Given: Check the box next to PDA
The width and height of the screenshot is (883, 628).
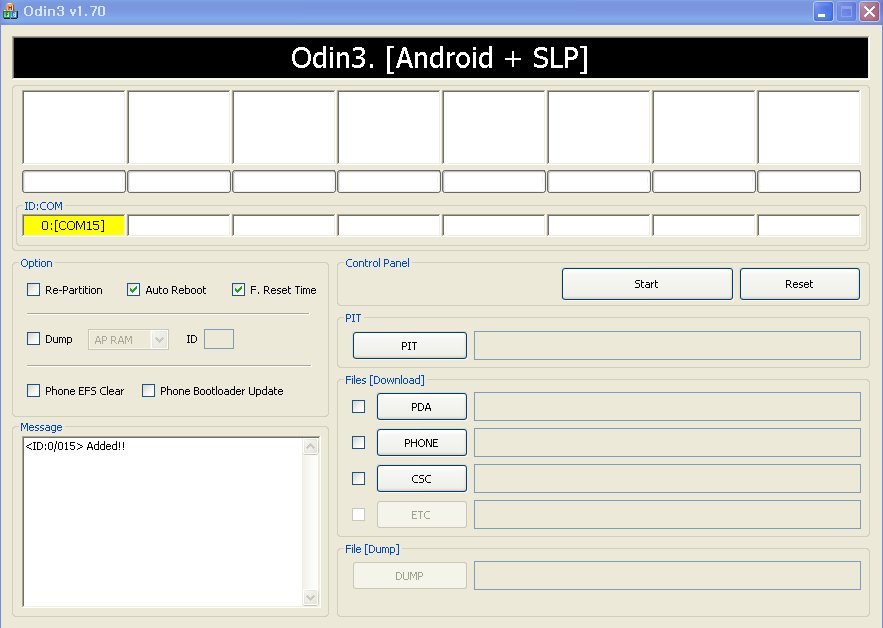Looking at the screenshot, I should [x=358, y=406].
